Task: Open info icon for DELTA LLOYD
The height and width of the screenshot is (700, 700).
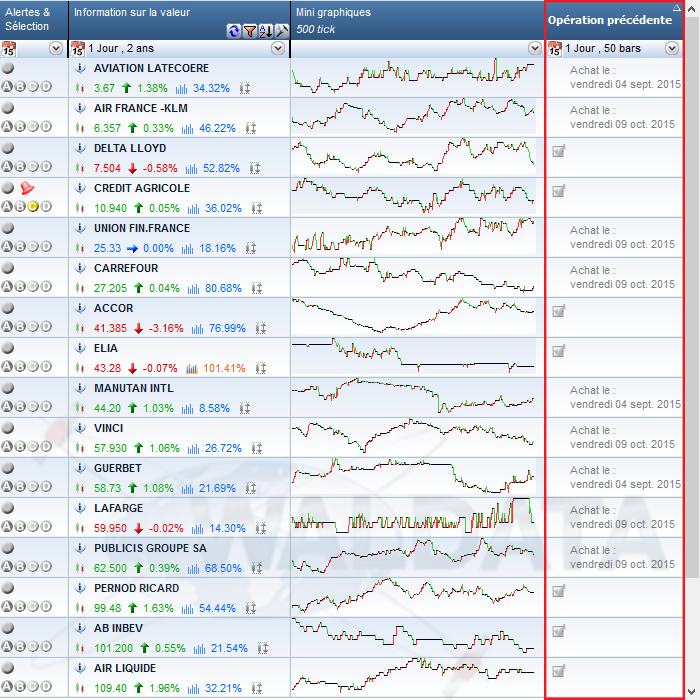Action: pyautogui.click(x=80, y=148)
